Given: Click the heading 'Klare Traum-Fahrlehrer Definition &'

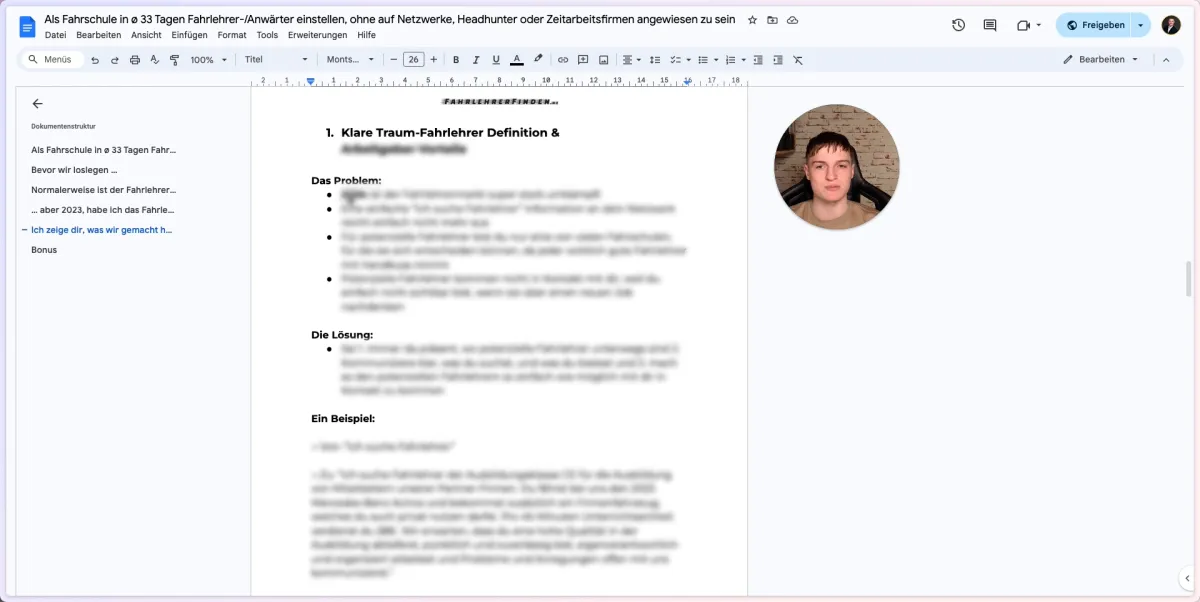Looking at the screenshot, I should pyautogui.click(x=450, y=132).
